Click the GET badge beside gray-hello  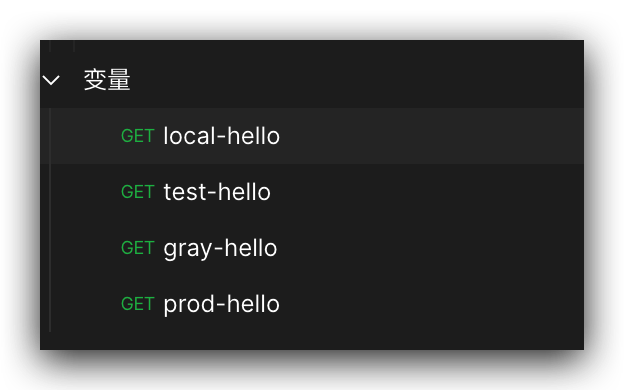point(138,248)
